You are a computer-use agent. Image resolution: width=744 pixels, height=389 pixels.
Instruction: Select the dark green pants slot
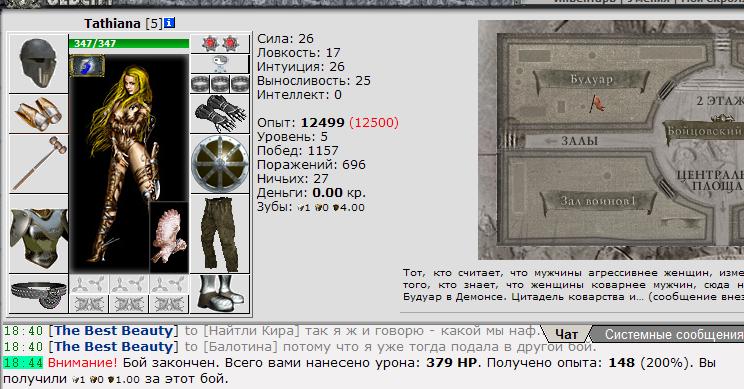tap(220, 234)
